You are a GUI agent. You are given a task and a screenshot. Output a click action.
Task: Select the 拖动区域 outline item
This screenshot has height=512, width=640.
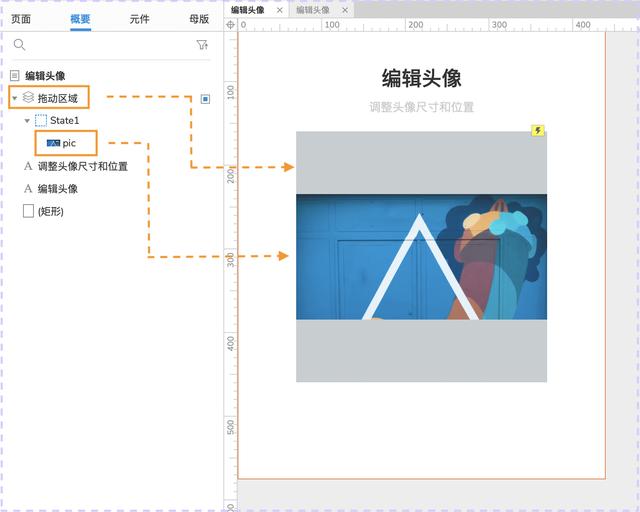click(x=58, y=98)
